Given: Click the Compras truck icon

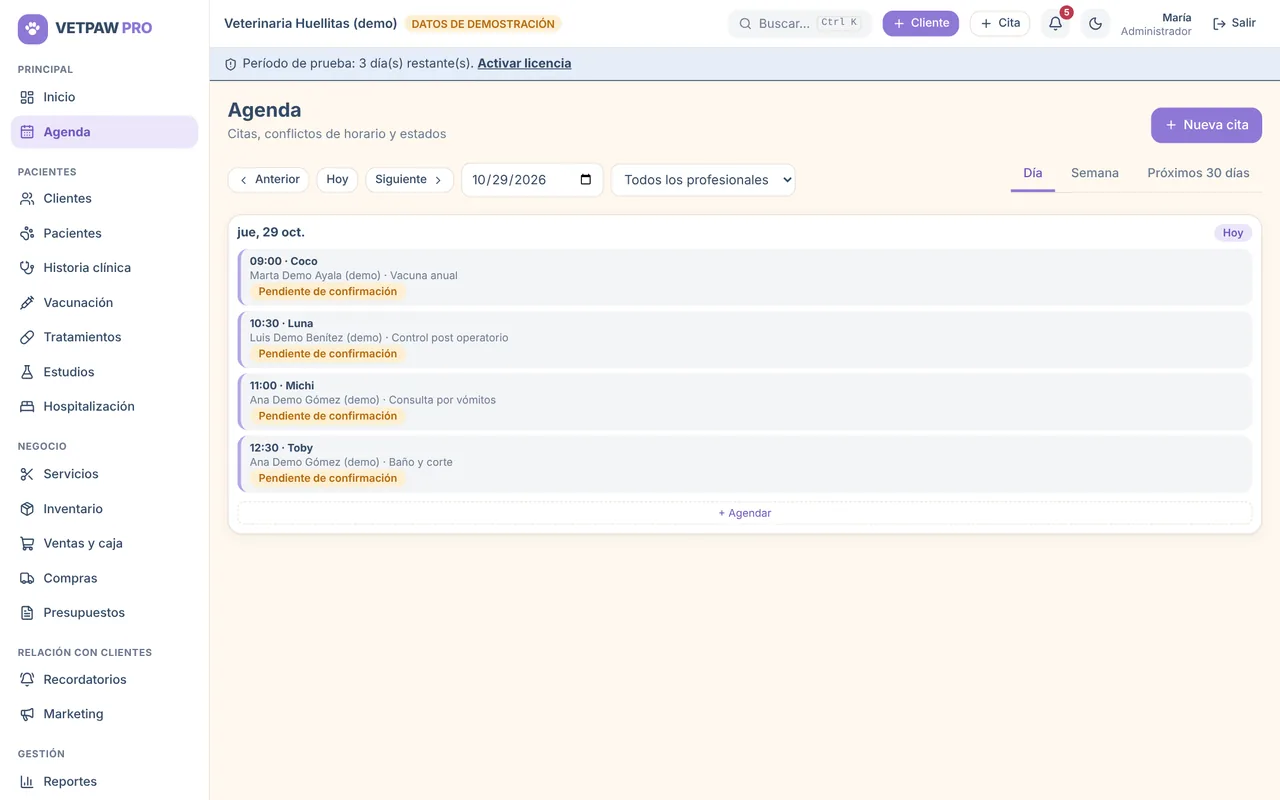Looking at the screenshot, I should [x=27, y=578].
